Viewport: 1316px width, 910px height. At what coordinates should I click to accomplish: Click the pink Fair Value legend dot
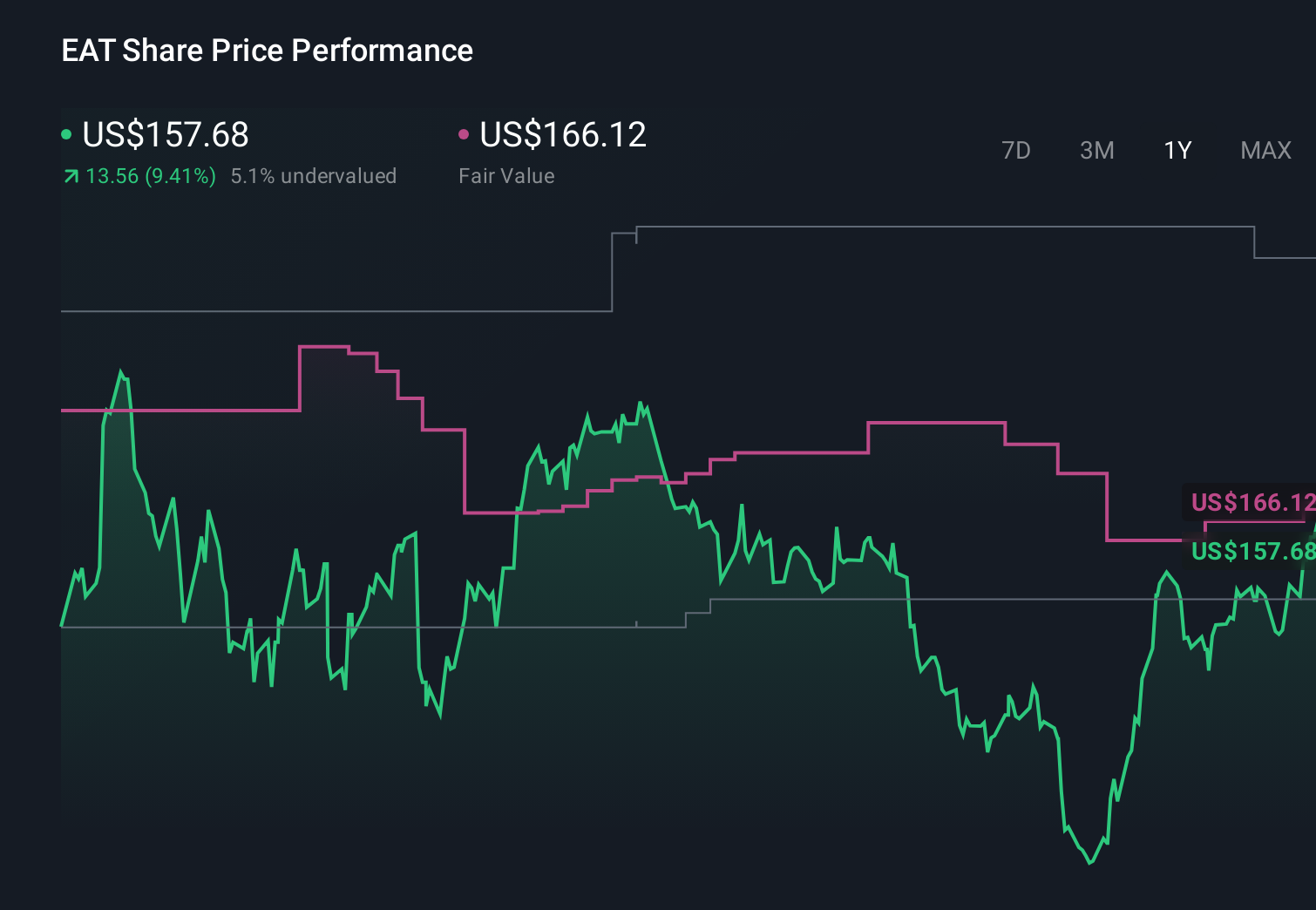pos(465,134)
